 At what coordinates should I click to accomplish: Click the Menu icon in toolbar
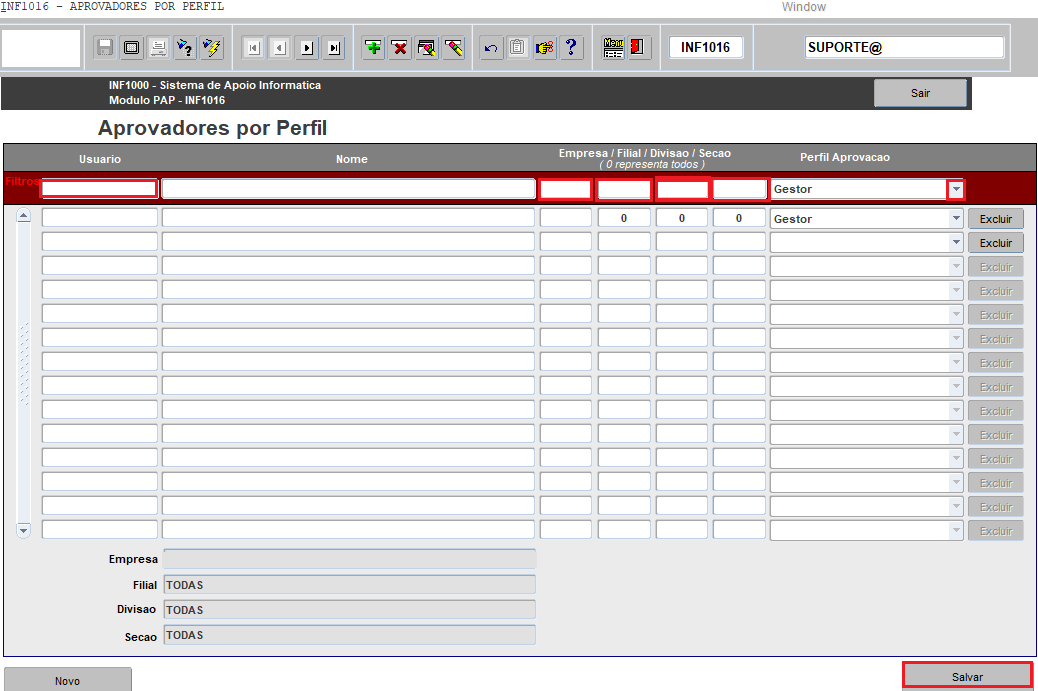613,47
